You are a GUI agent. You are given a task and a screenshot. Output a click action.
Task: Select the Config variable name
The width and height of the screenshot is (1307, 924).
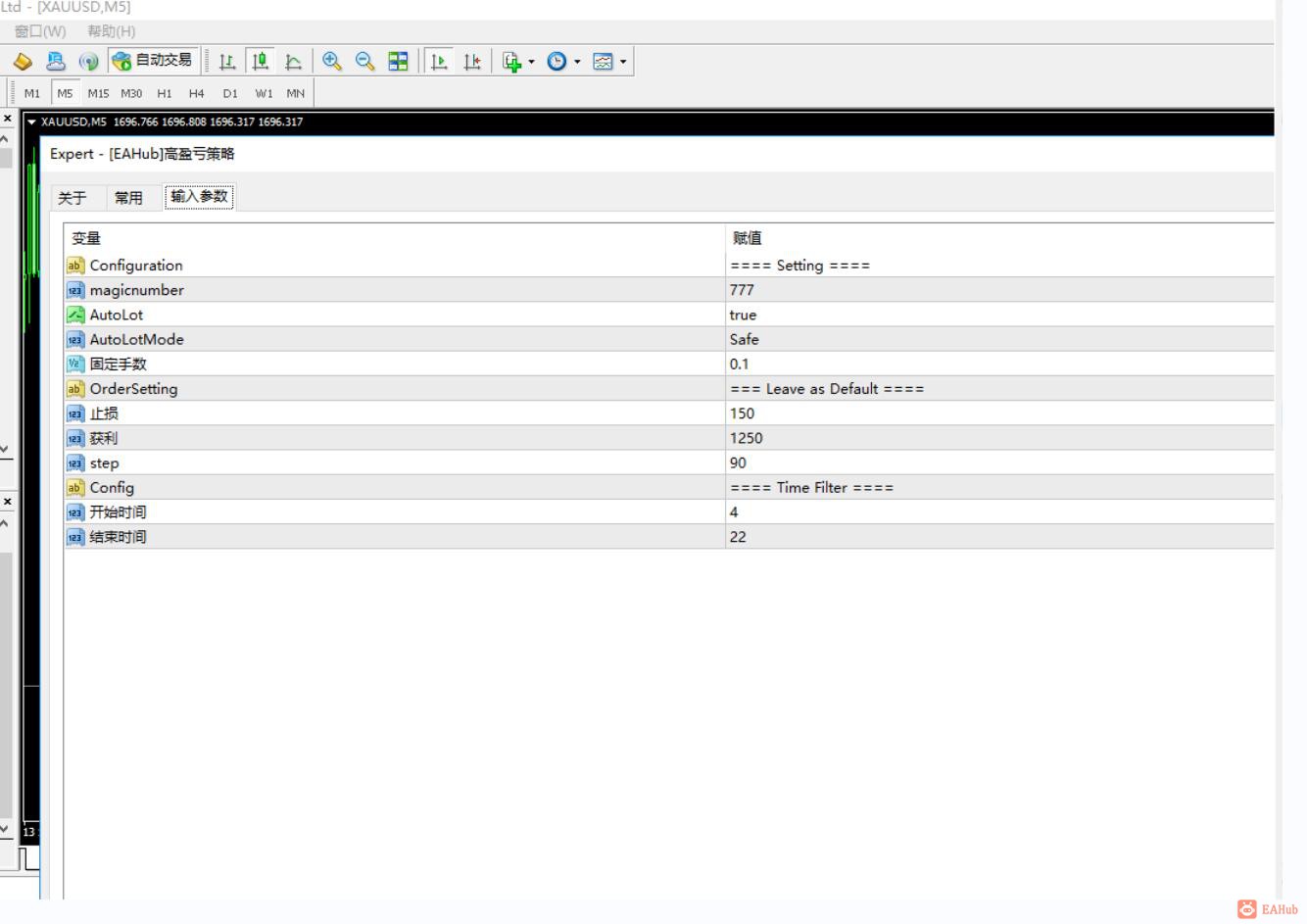[112, 487]
